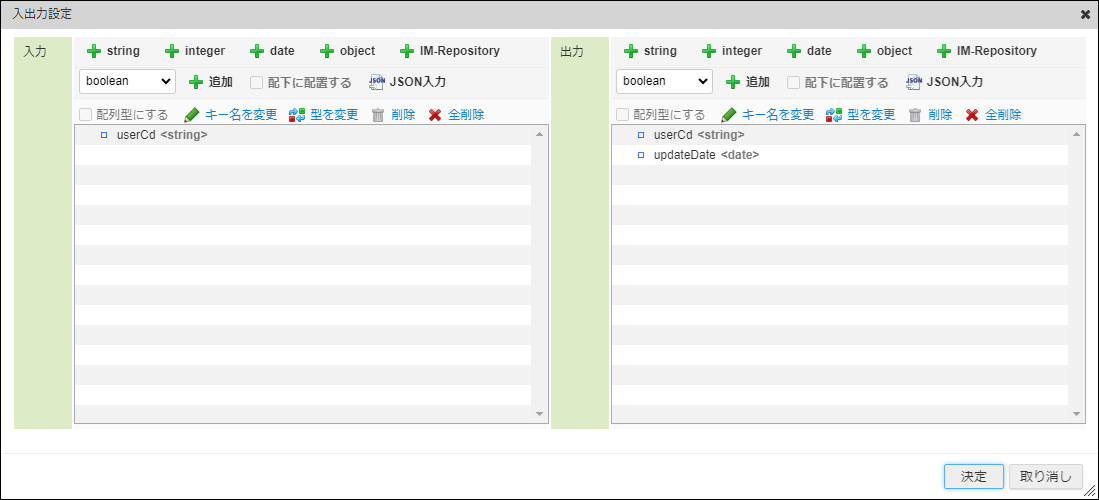Image resolution: width=1099 pixels, height=500 pixels.
Task: Click input tree scrollbar up arrow
Action: 540,133
